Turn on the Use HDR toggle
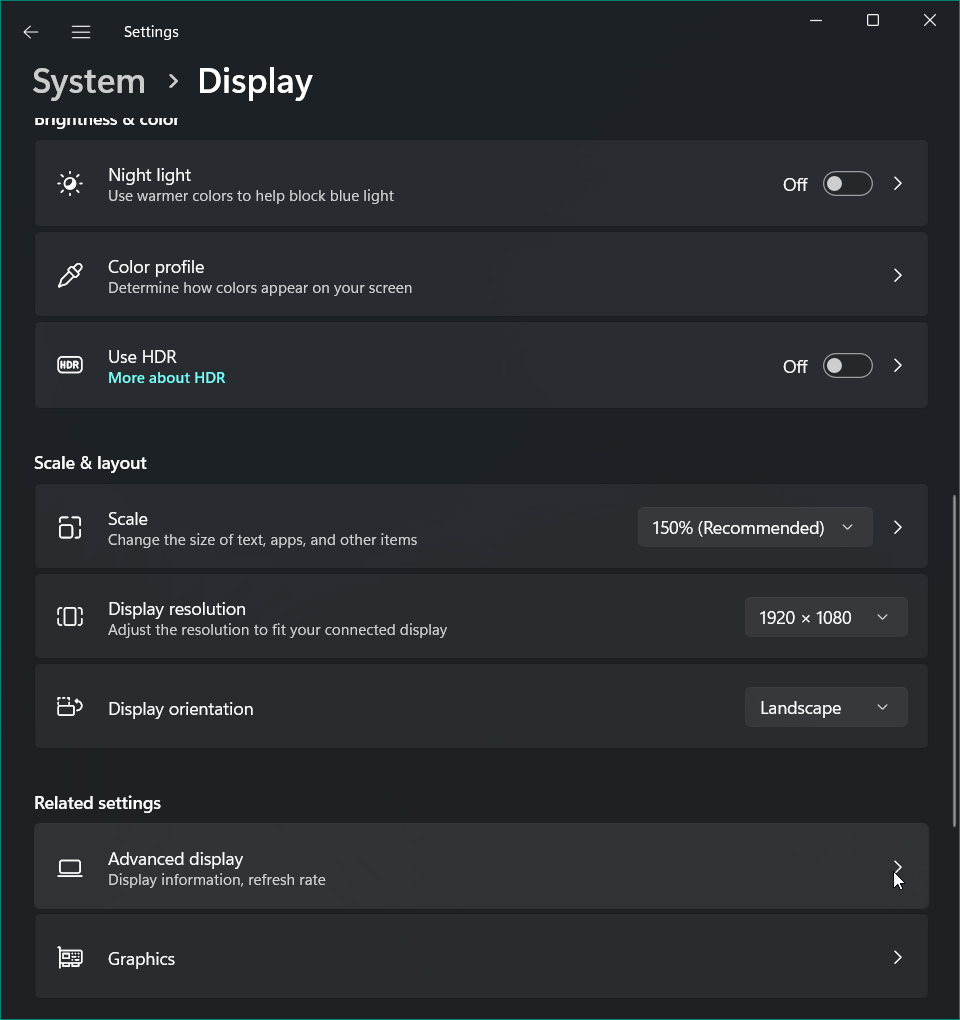 [847, 365]
